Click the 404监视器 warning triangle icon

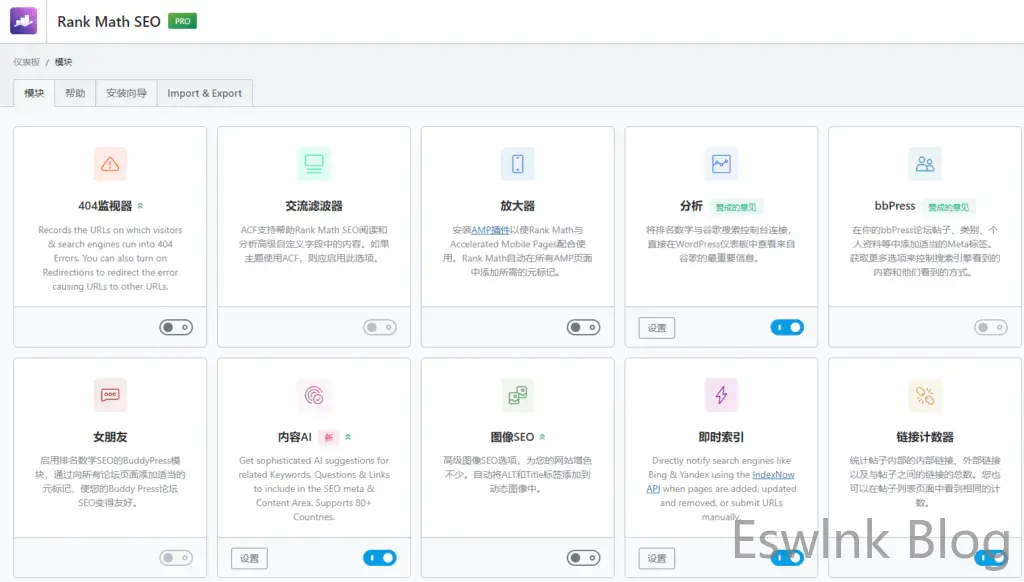110,164
